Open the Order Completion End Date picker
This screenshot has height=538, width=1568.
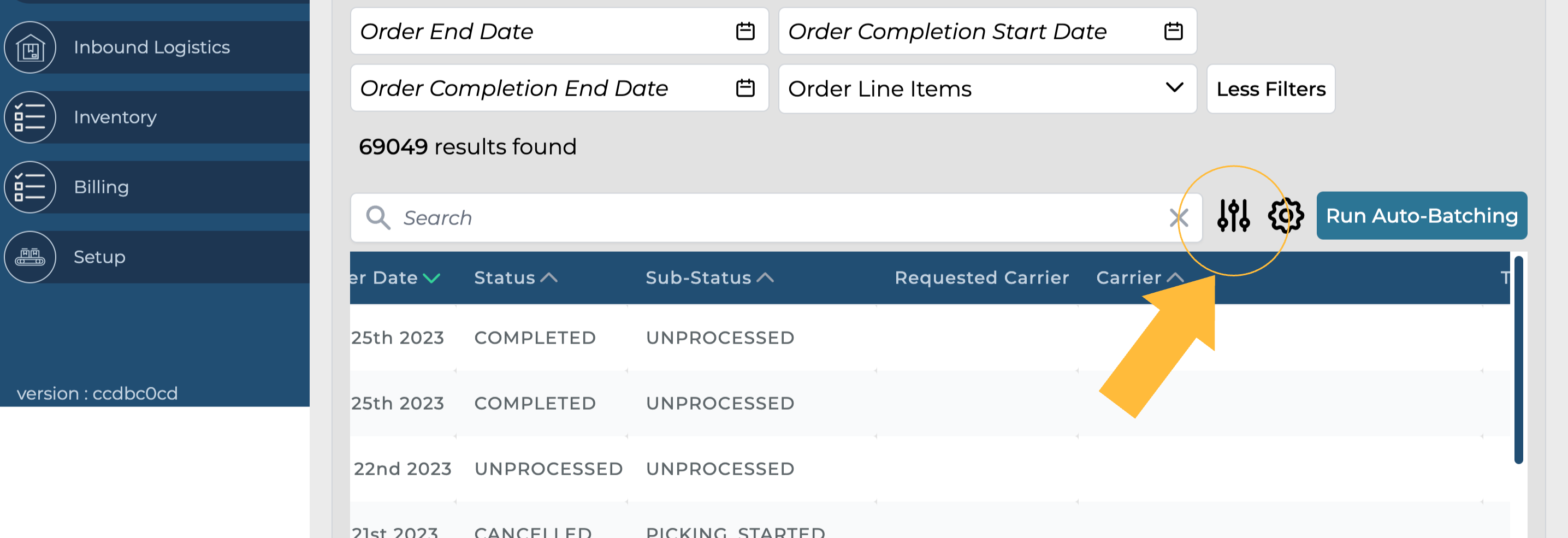click(x=746, y=88)
